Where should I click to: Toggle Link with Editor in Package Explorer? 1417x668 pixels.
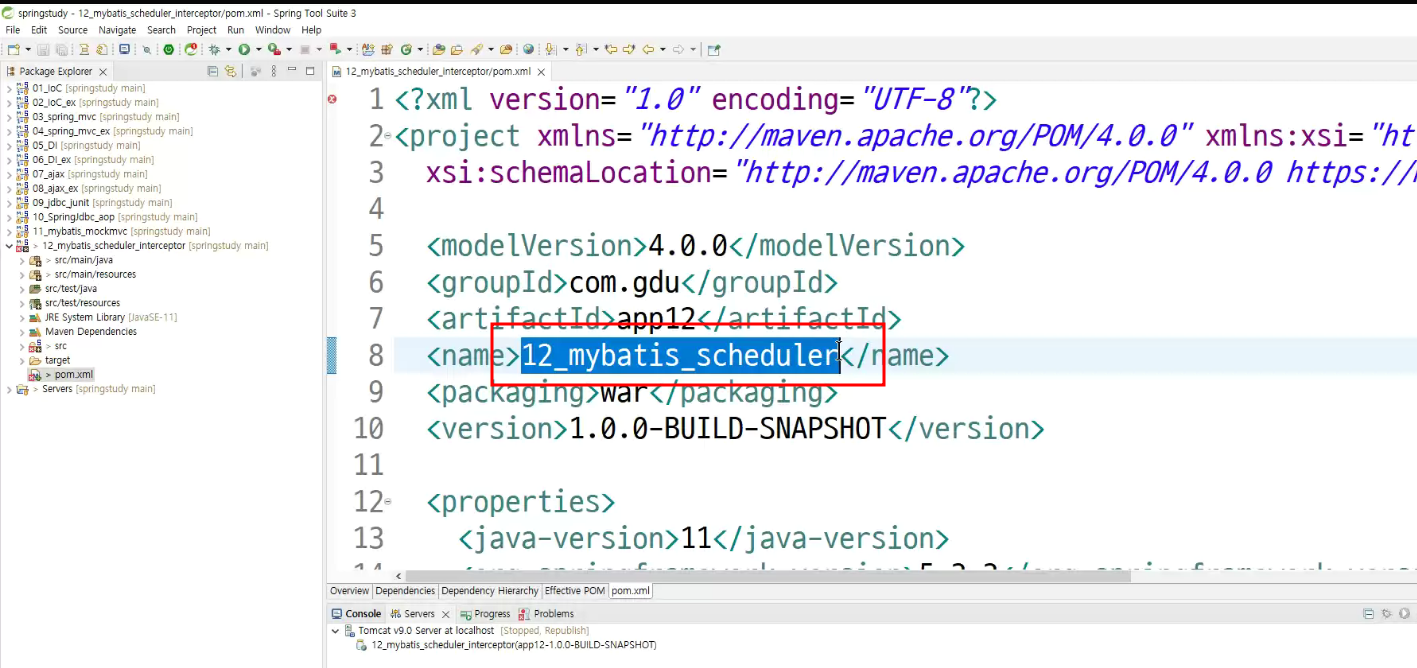230,71
